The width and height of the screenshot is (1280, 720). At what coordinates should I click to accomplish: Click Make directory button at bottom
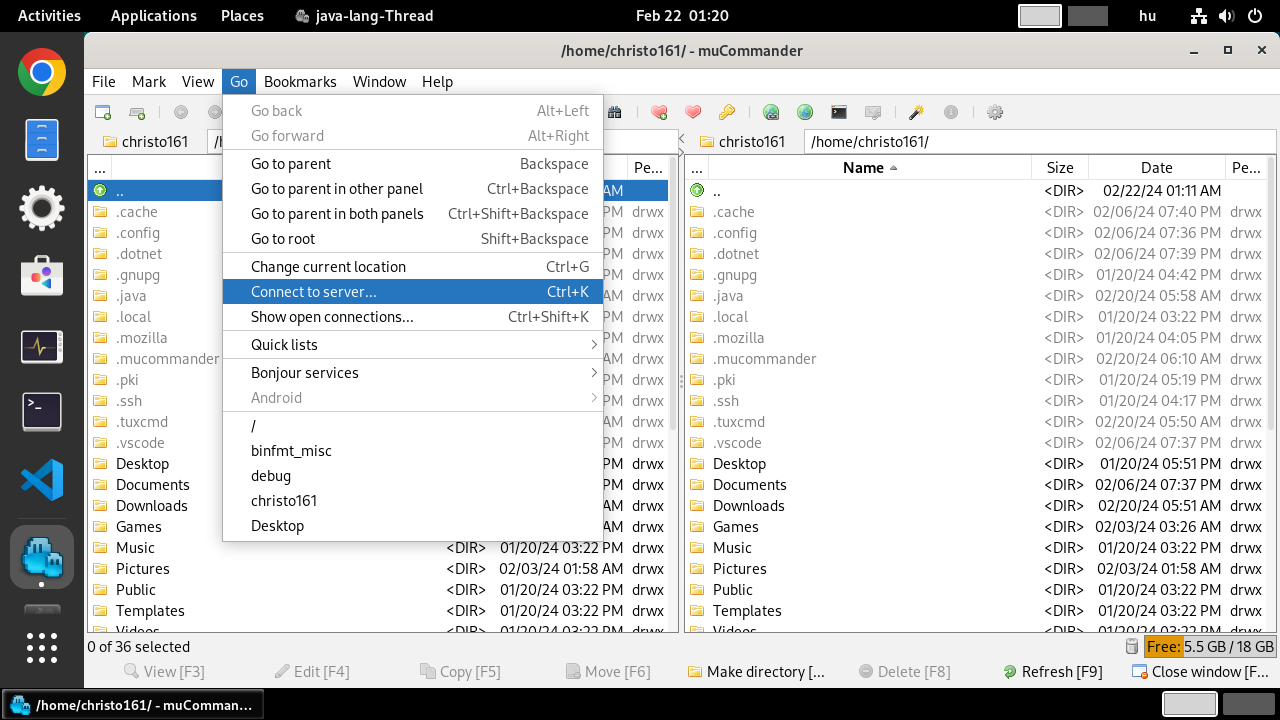tap(756, 672)
